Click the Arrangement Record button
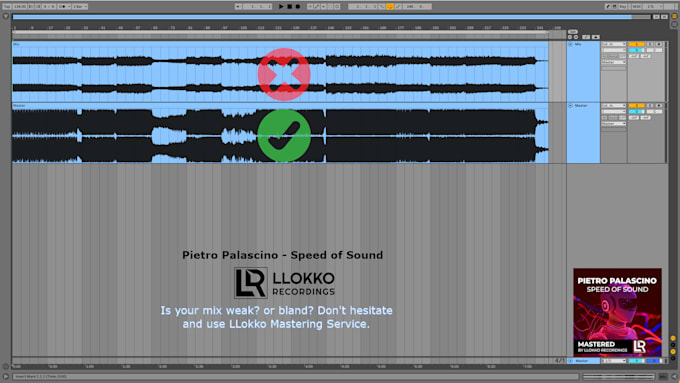This screenshot has height=383, width=680. (x=298, y=7)
